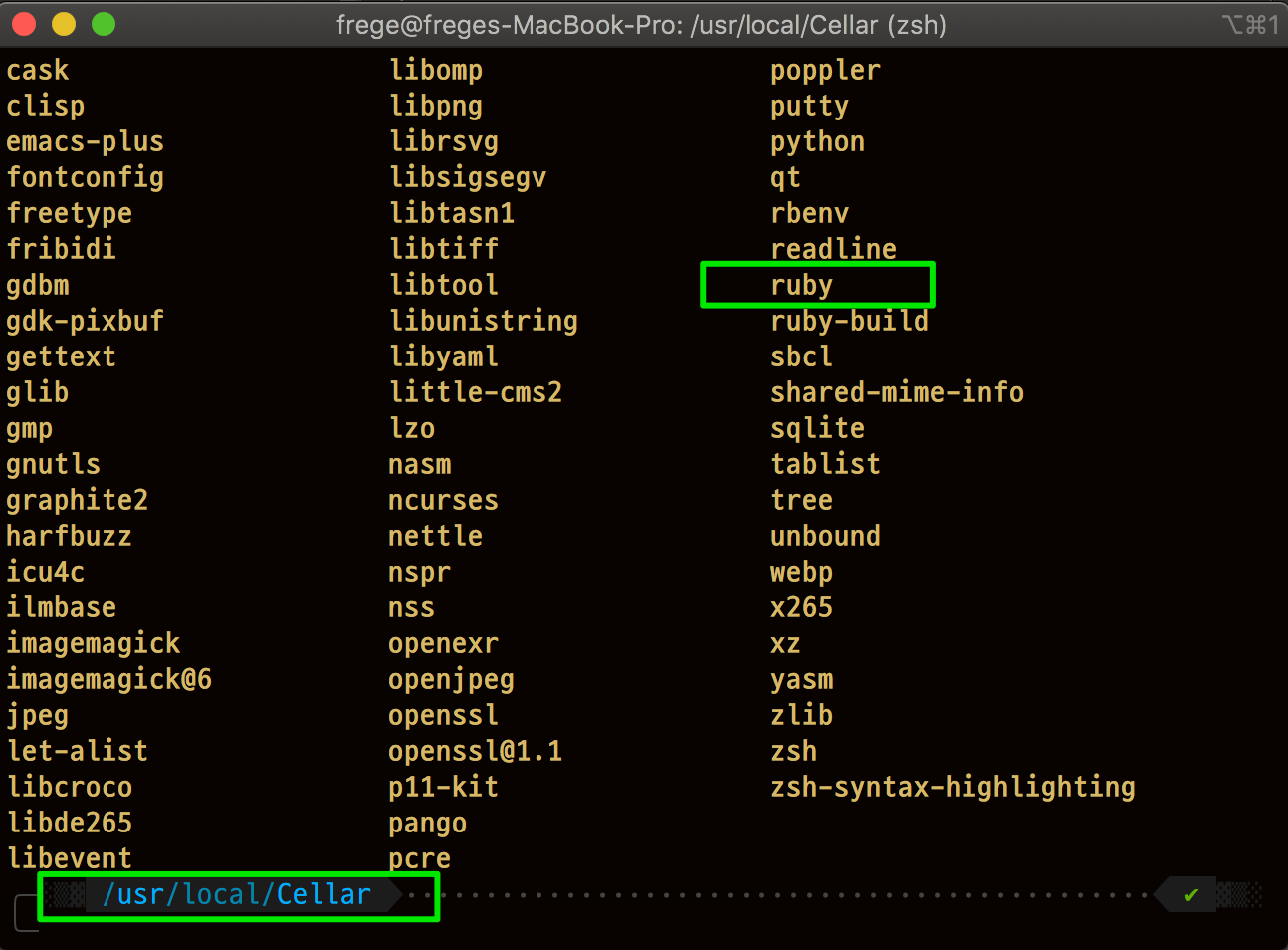Screen dimensions: 1288x950
Task: Click the readline directory entry
Action: click(x=833, y=249)
